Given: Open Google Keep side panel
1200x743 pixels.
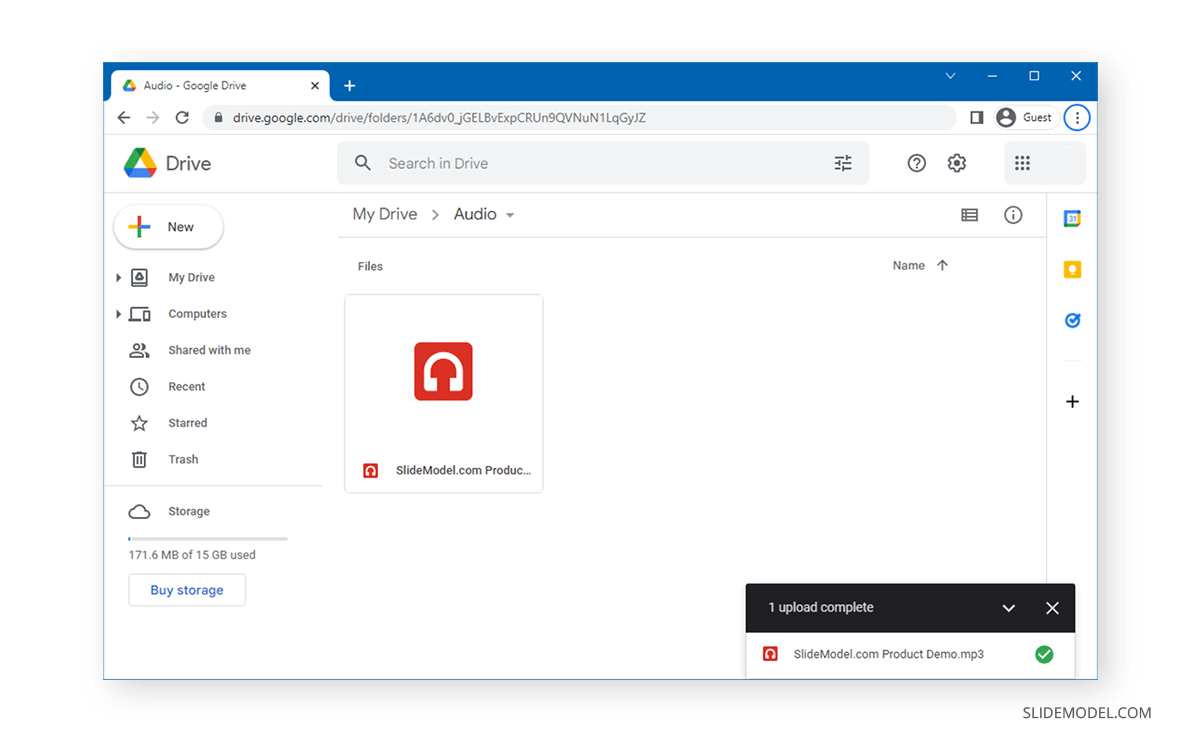Looking at the screenshot, I should coord(1072,269).
